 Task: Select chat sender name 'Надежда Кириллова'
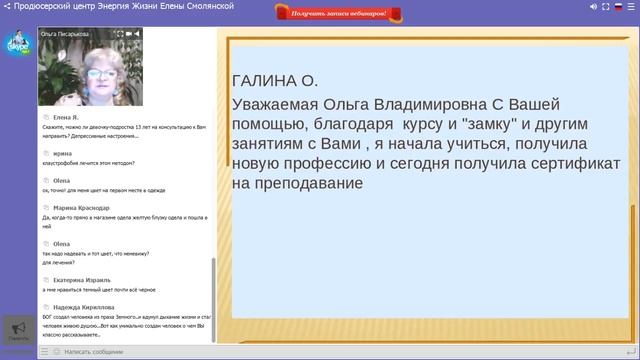(x=84, y=307)
